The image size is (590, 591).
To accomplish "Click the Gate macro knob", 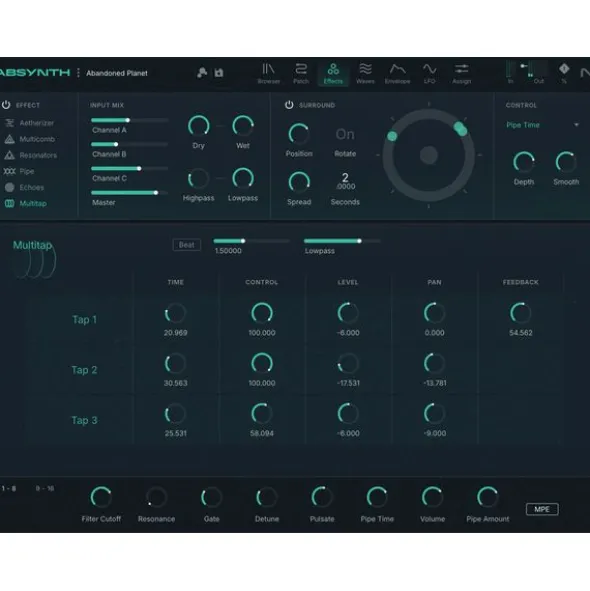I will pyautogui.click(x=211, y=497).
